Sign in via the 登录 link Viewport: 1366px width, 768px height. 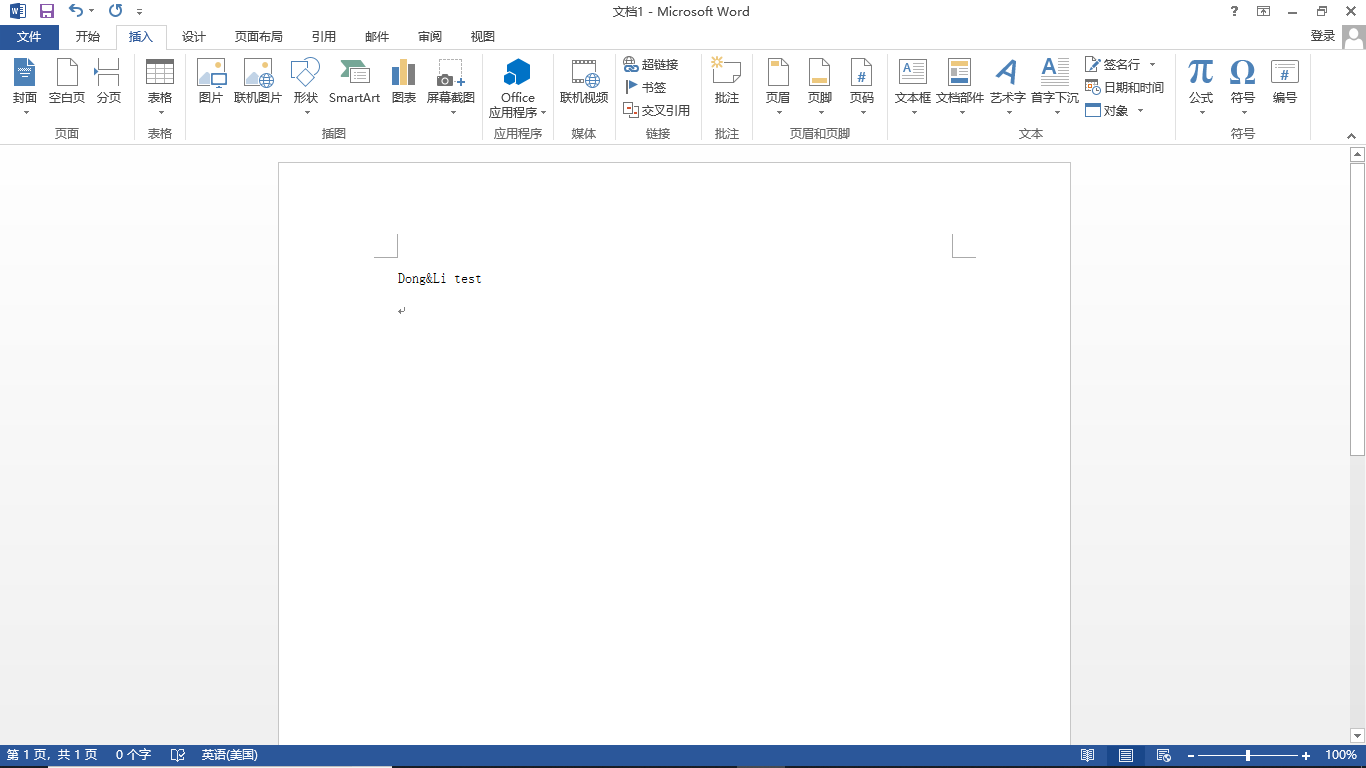(x=1323, y=36)
